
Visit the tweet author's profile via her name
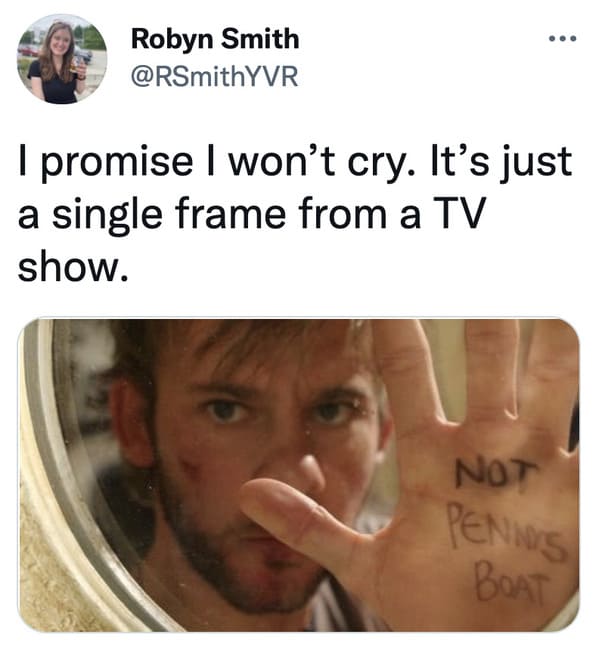click(215, 39)
